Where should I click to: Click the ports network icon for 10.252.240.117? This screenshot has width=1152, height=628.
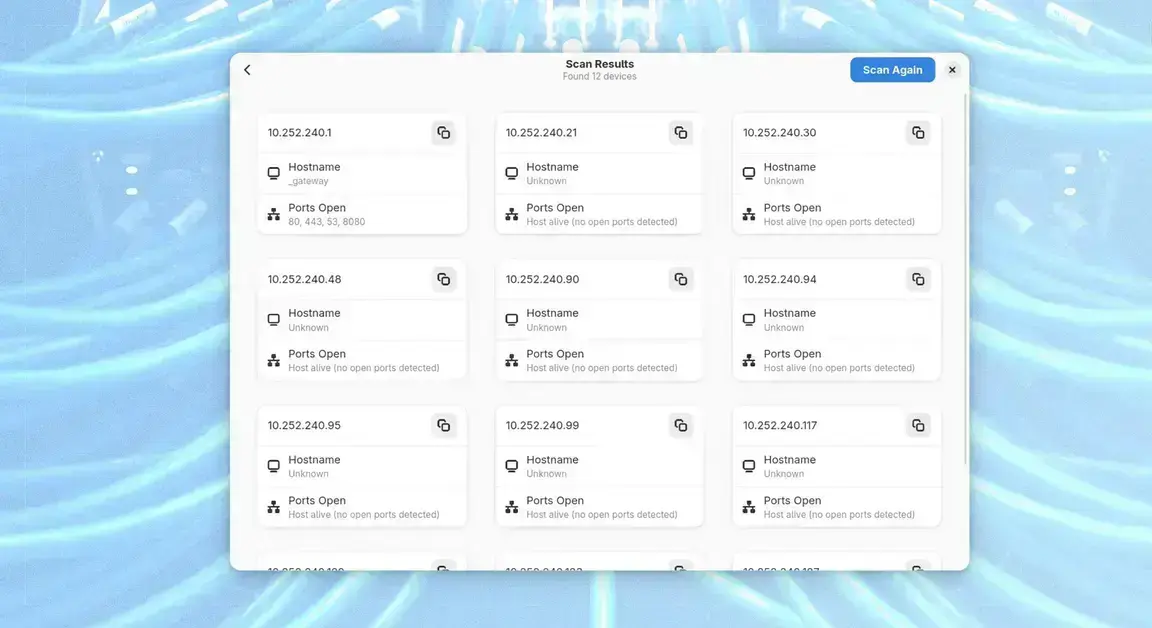[x=749, y=507]
